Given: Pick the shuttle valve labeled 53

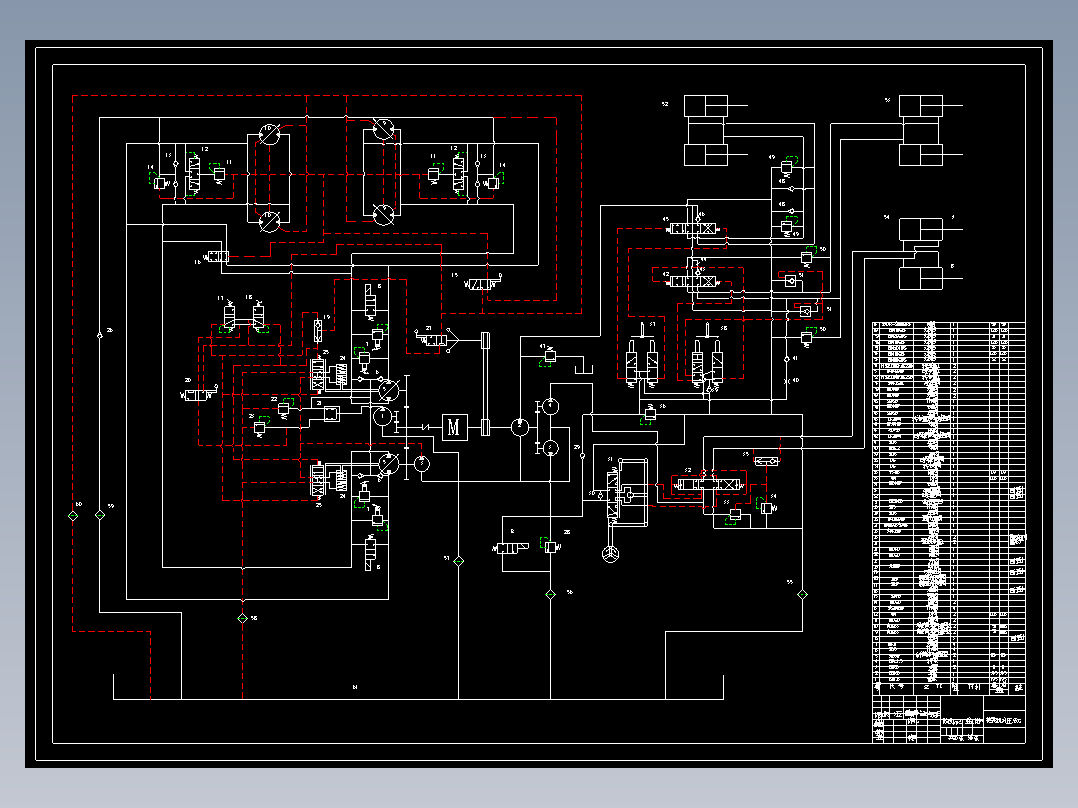Looking at the screenshot, I should point(767,461).
